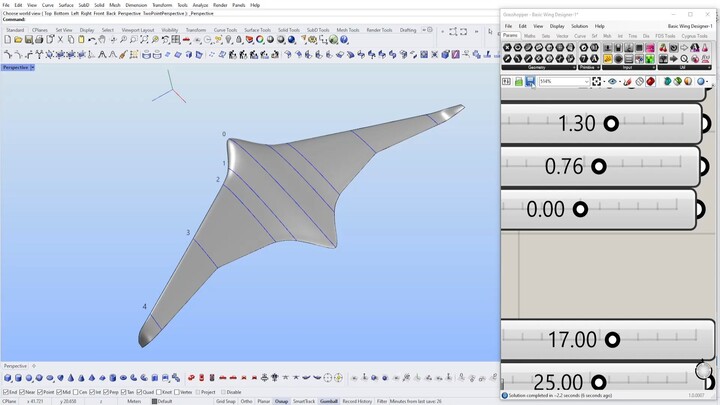This screenshot has height=405, width=720.
Task: Click the slider knob showing 1.30
Action: 609,123
